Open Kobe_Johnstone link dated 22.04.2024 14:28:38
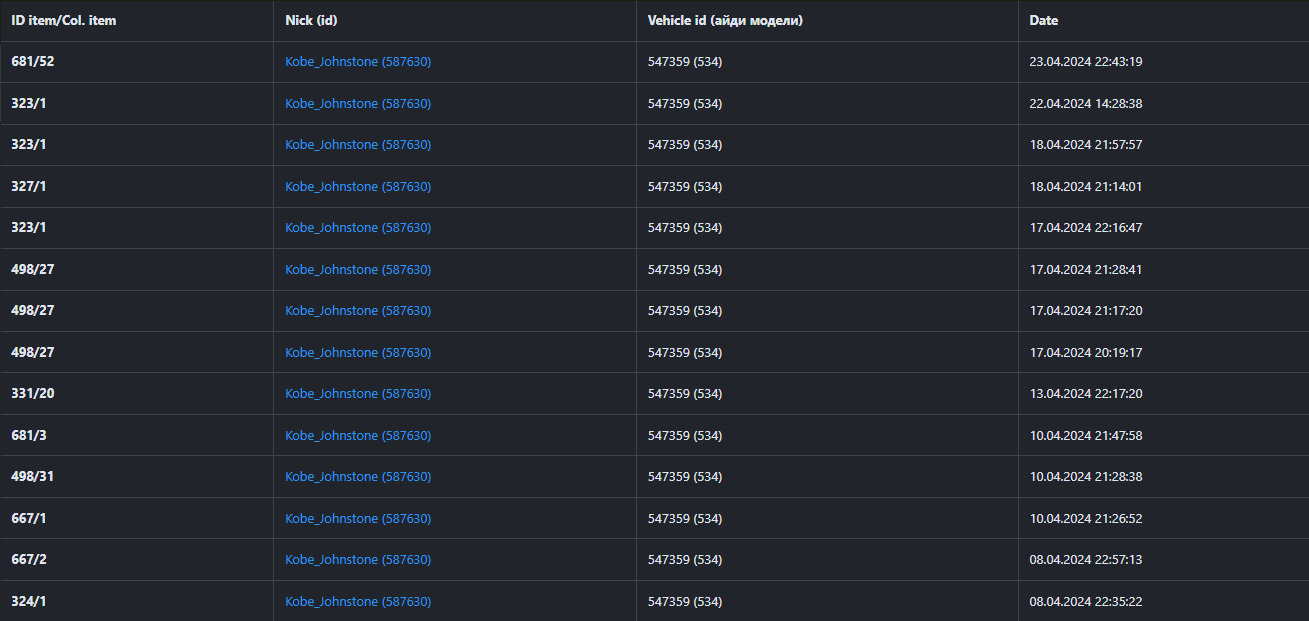Screen dimensions: 1309x621 pos(358,104)
